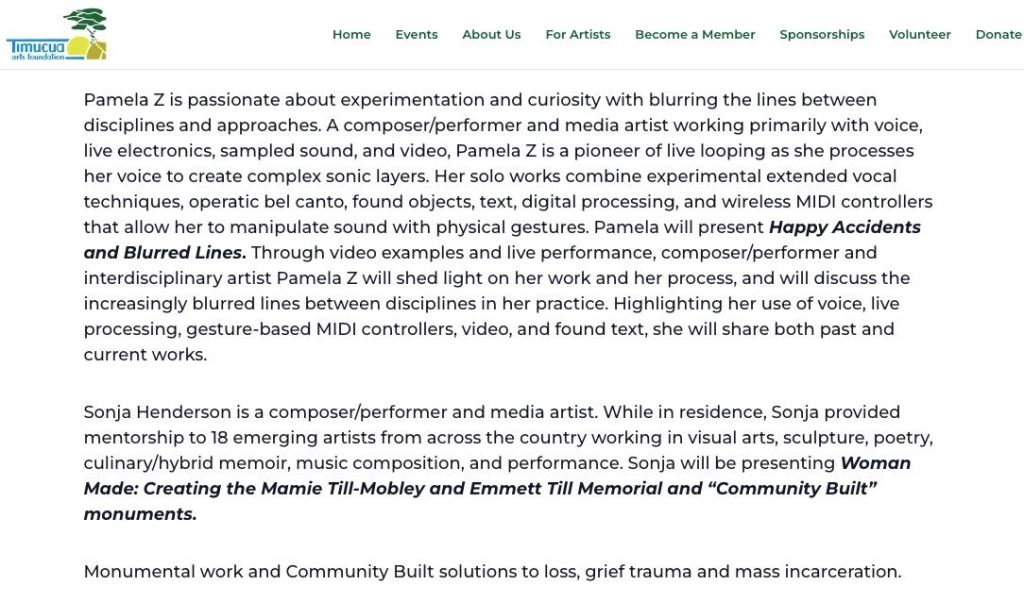Click the bold word "monuments."

coord(140,514)
